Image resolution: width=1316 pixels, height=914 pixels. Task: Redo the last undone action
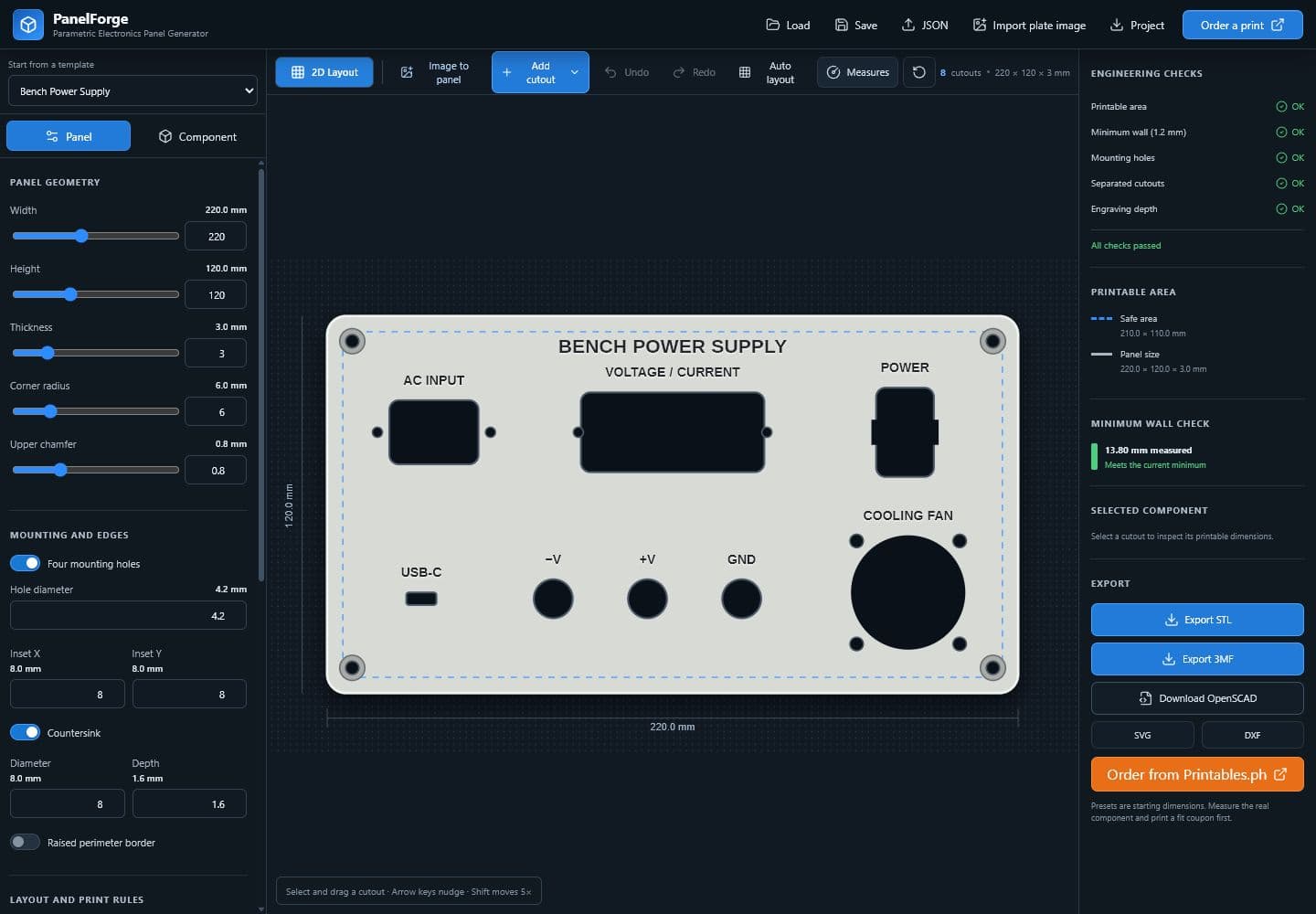(x=695, y=72)
